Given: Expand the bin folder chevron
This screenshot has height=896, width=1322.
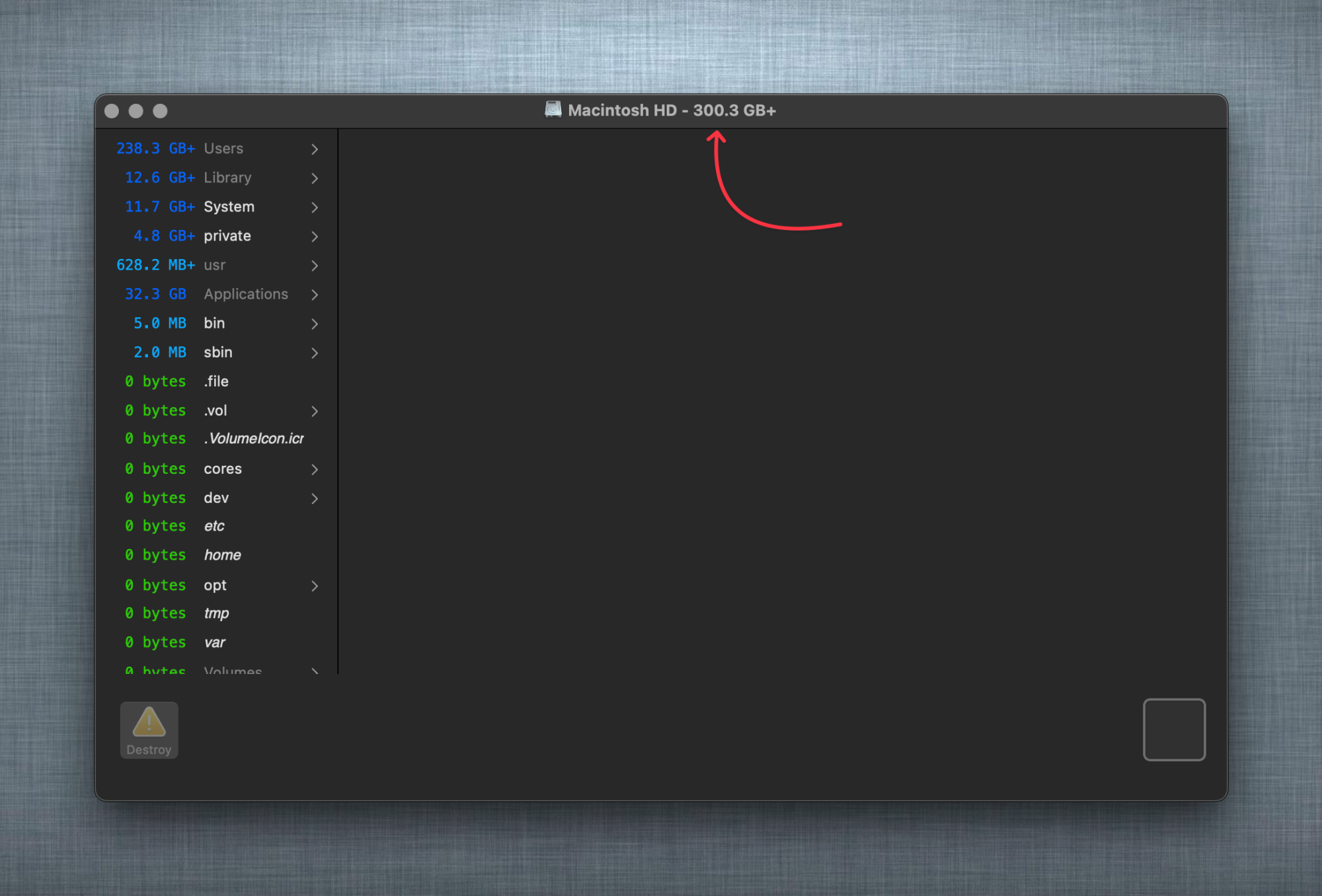Looking at the screenshot, I should (315, 324).
